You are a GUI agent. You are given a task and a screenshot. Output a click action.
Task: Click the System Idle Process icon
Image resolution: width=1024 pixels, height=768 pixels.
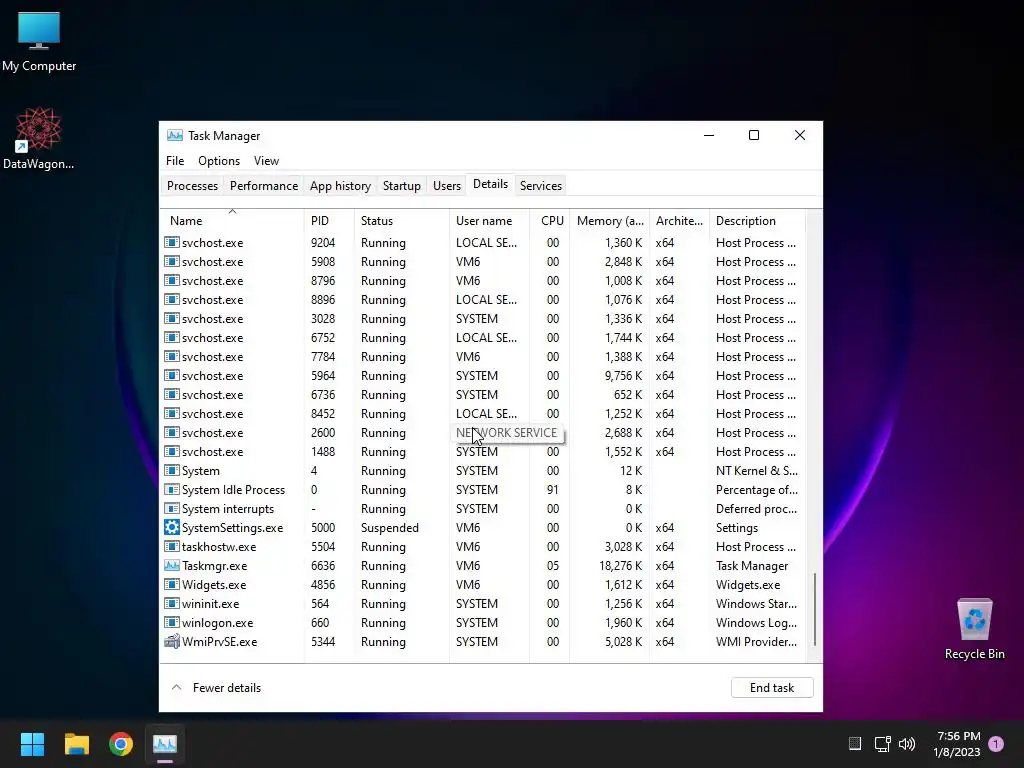click(172, 490)
